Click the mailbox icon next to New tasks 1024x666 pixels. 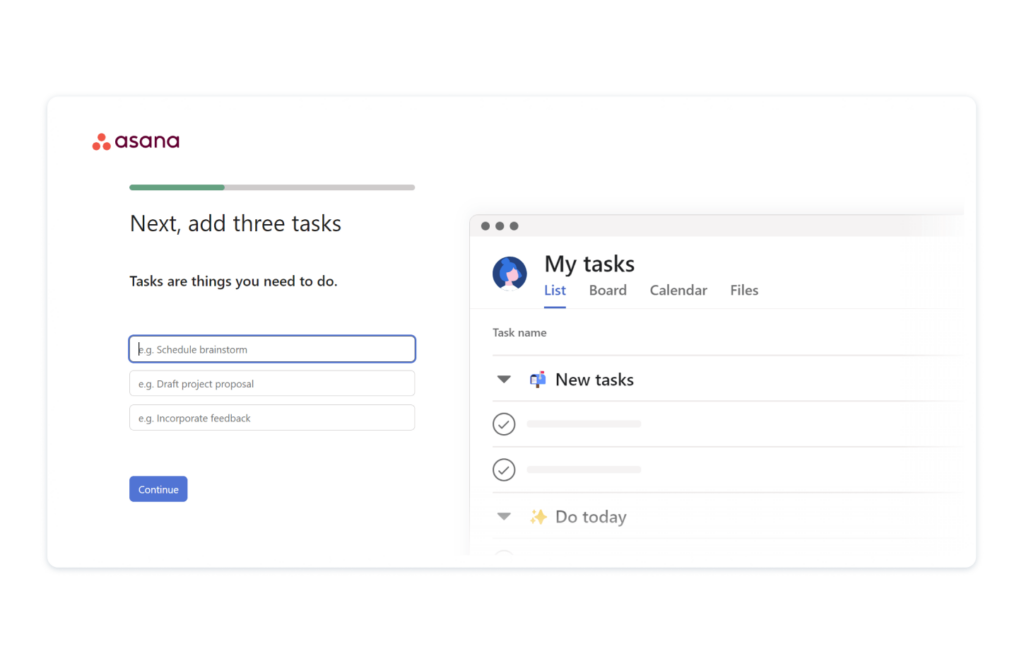tap(537, 379)
